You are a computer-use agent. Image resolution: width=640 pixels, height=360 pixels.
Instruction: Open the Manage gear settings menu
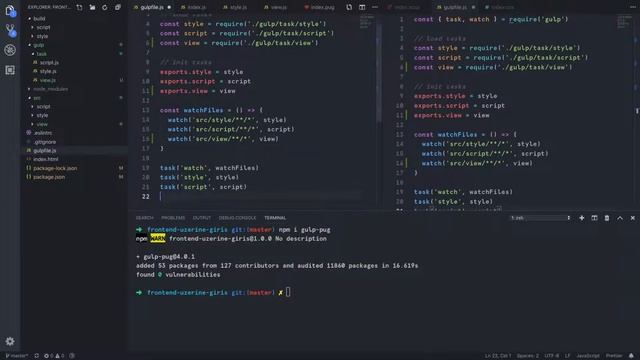coord(10,341)
